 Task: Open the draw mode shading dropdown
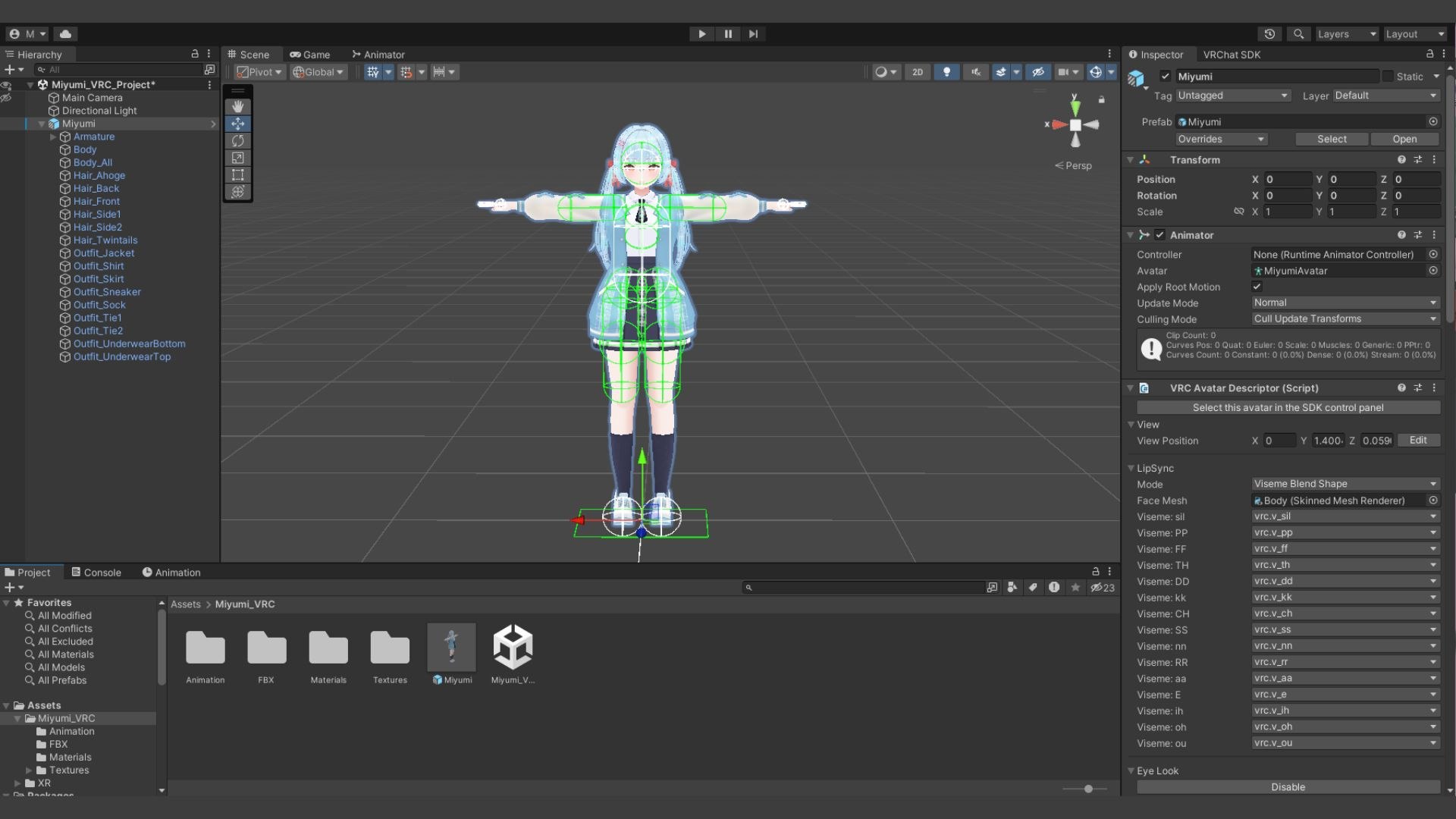click(x=885, y=72)
